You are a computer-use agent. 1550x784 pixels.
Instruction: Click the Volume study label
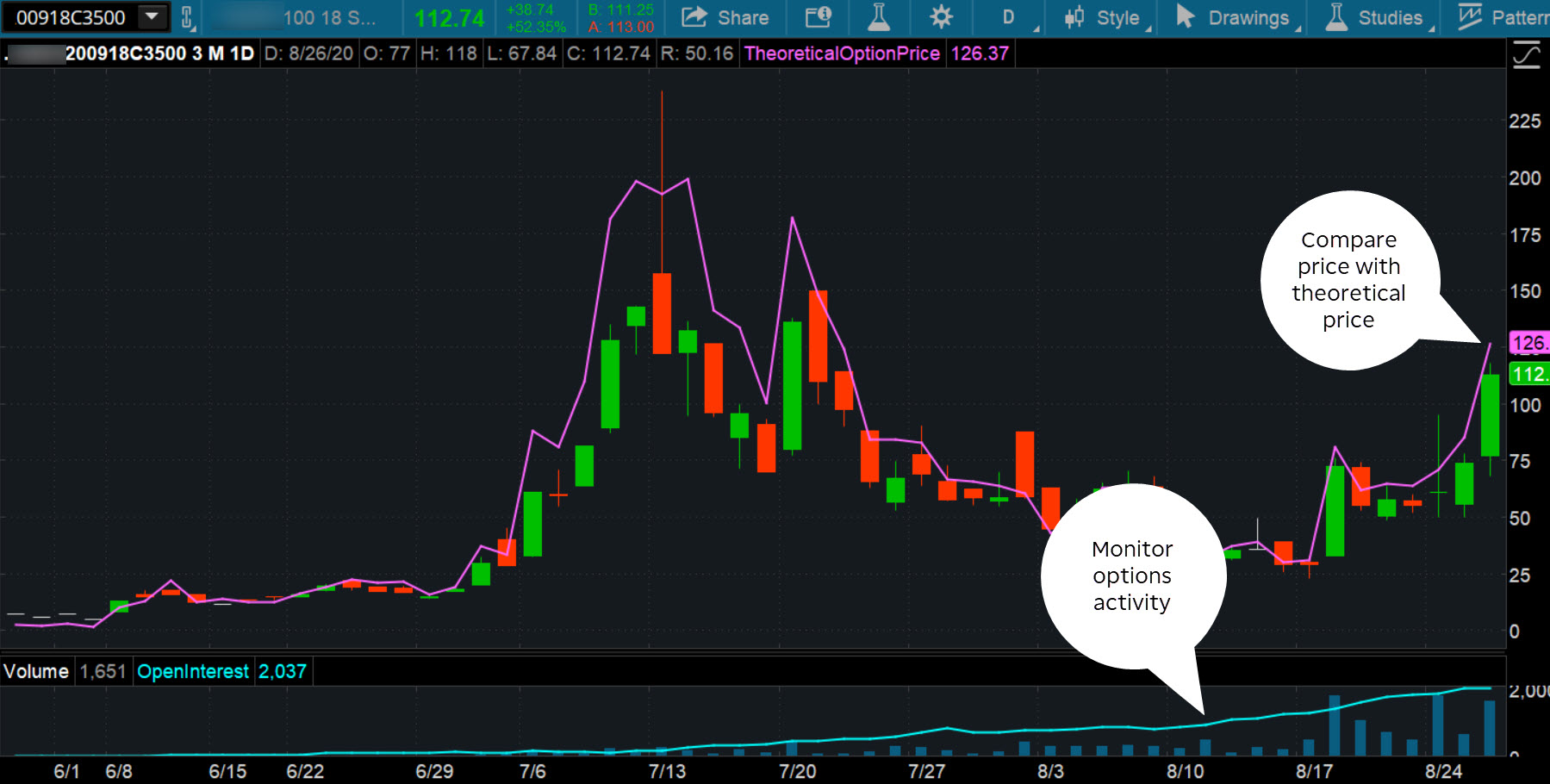36,671
